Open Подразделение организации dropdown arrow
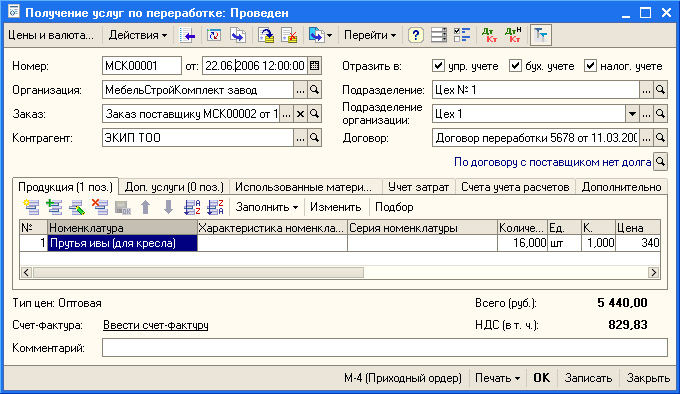 pos(632,114)
